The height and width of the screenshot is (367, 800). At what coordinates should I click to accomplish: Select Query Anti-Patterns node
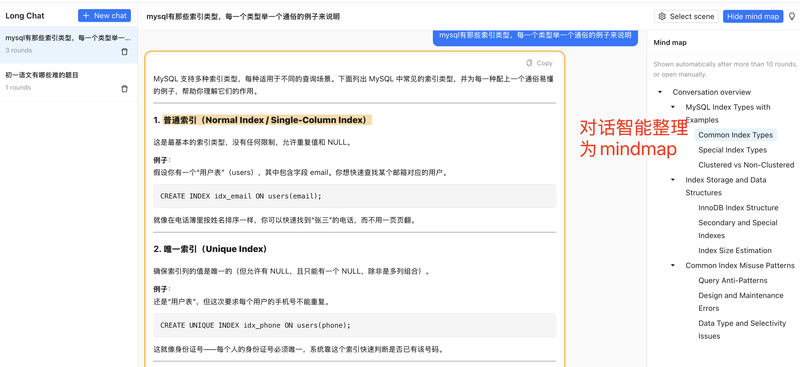[x=733, y=281]
